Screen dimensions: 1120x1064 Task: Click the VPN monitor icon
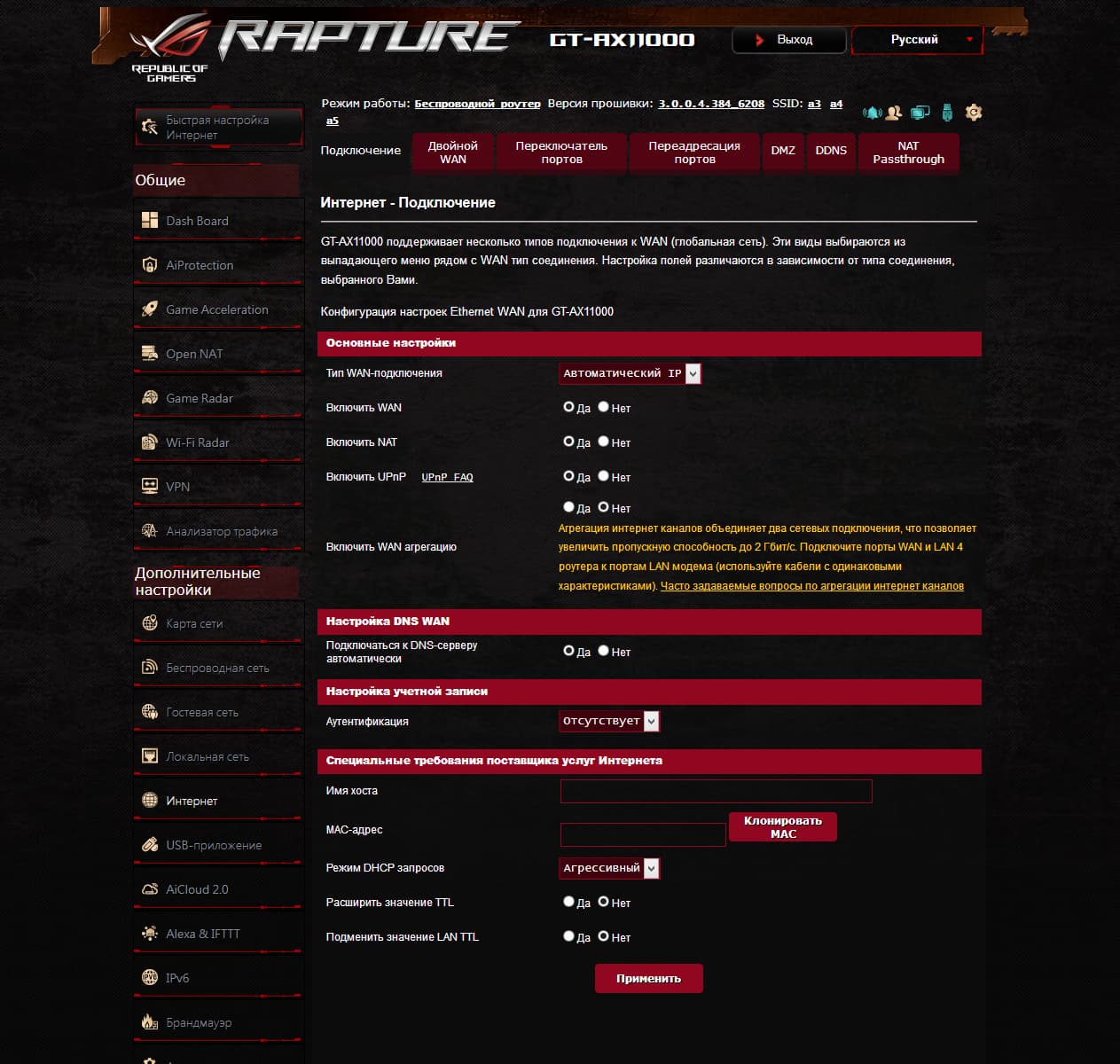pyautogui.click(x=149, y=486)
